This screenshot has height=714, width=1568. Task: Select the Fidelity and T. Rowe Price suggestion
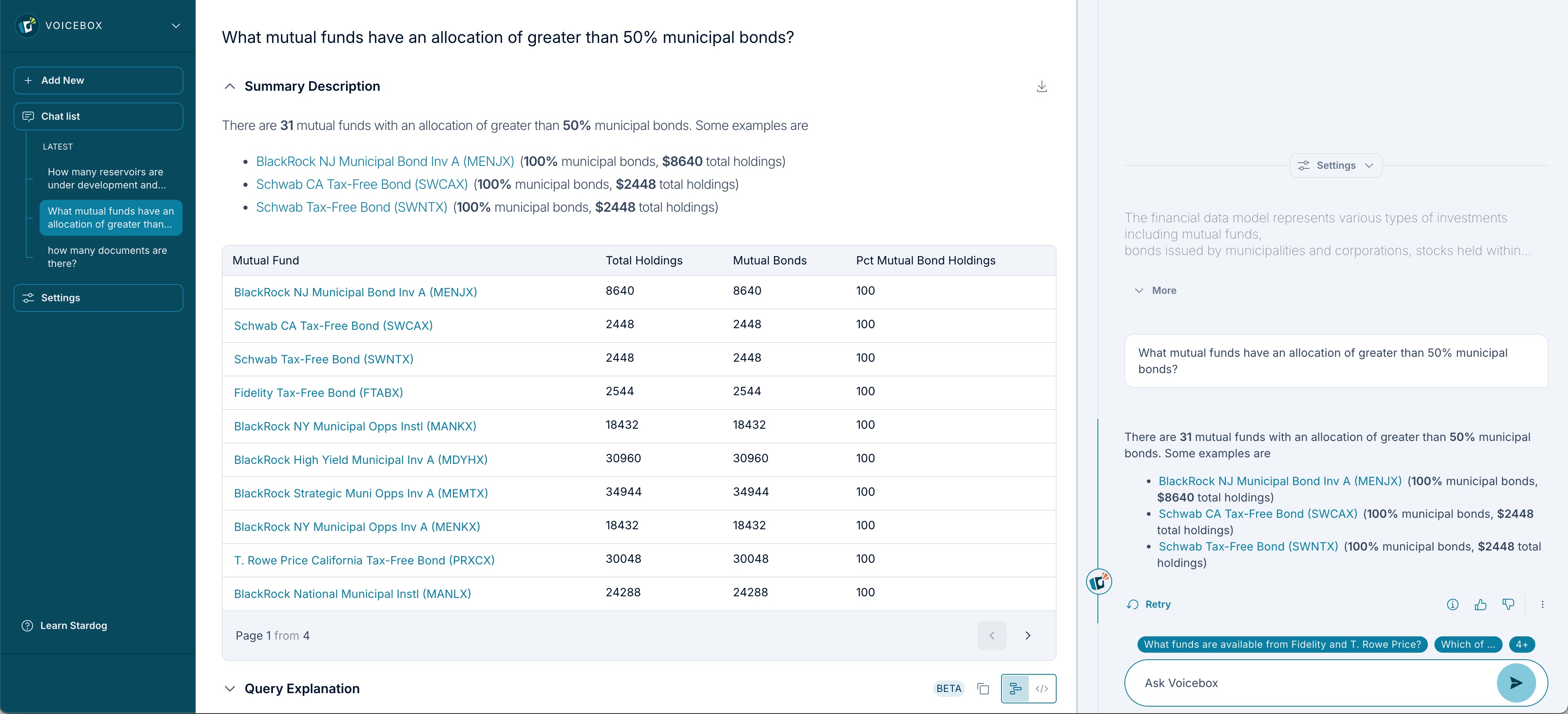1282,645
